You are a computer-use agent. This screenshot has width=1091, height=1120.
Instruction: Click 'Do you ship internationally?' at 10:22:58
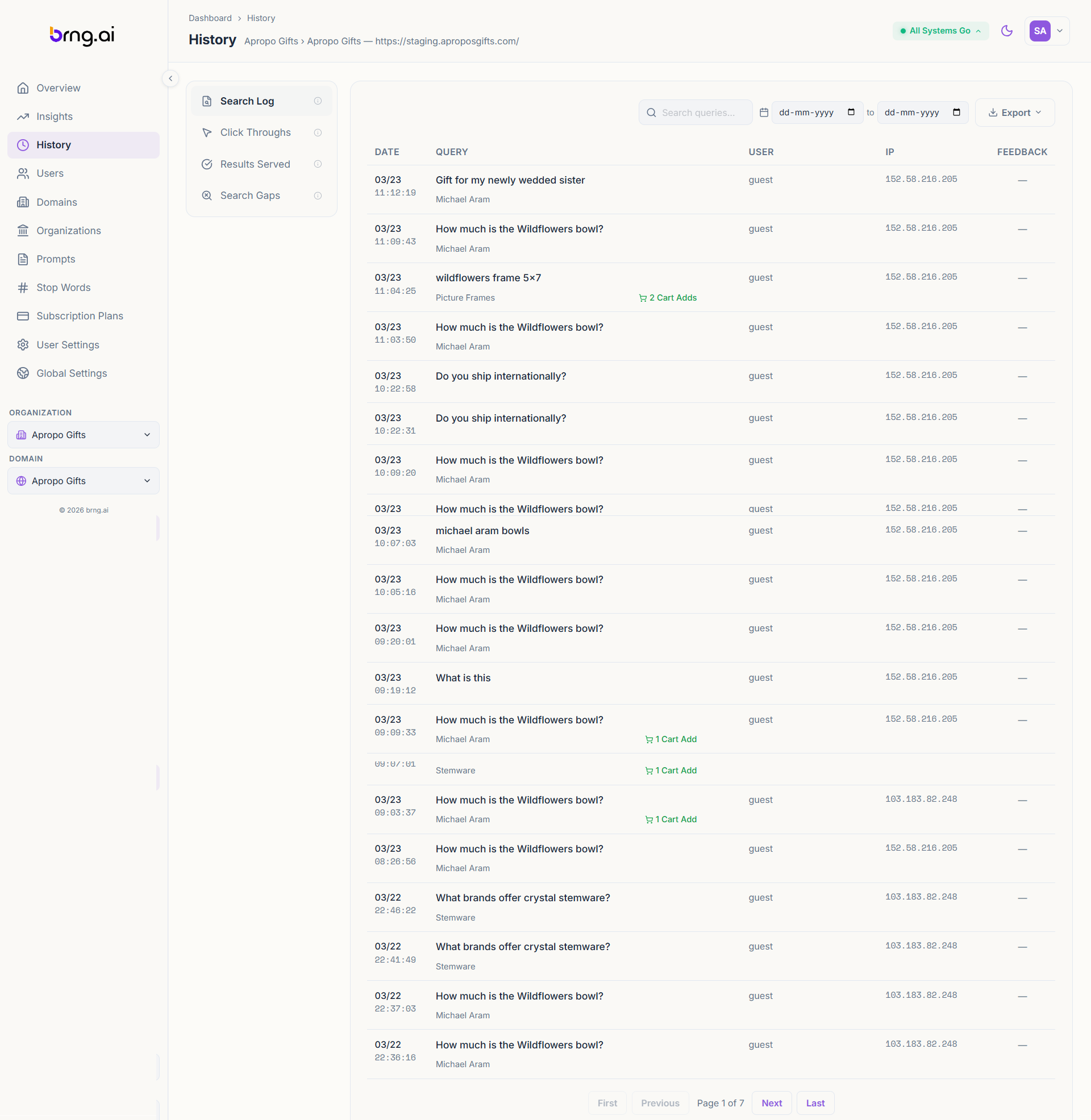(501, 376)
